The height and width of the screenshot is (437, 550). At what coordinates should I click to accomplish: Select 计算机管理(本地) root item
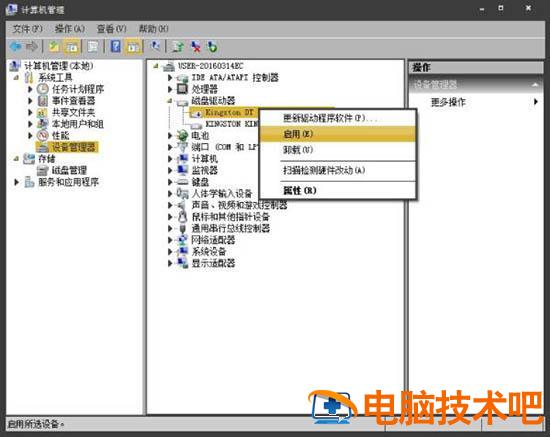[59, 66]
